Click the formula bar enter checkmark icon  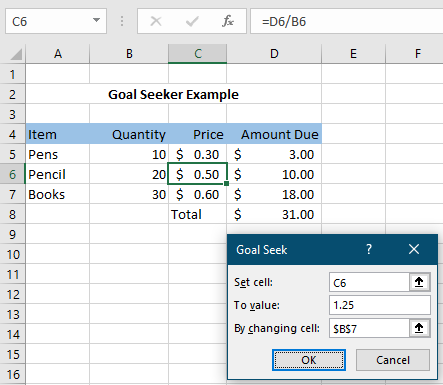(192, 21)
